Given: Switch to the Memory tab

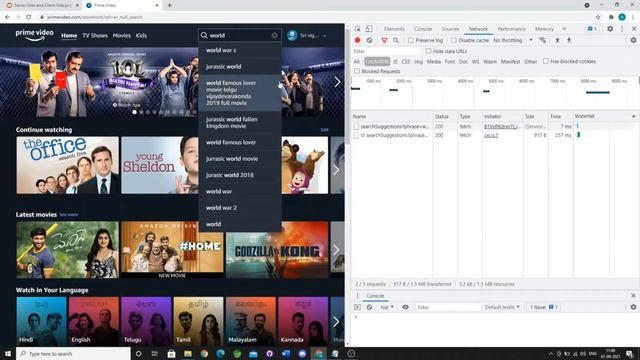Looking at the screenshot, I should click(x=544, y=29).
